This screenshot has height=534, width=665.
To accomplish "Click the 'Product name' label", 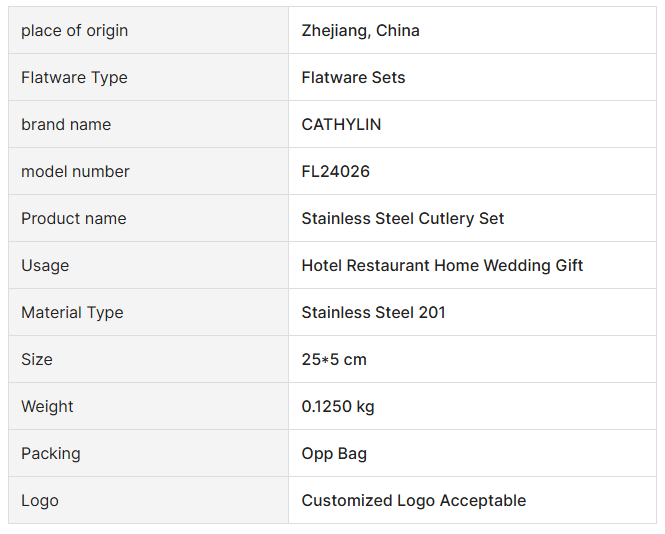I will [x=73, y=219].
